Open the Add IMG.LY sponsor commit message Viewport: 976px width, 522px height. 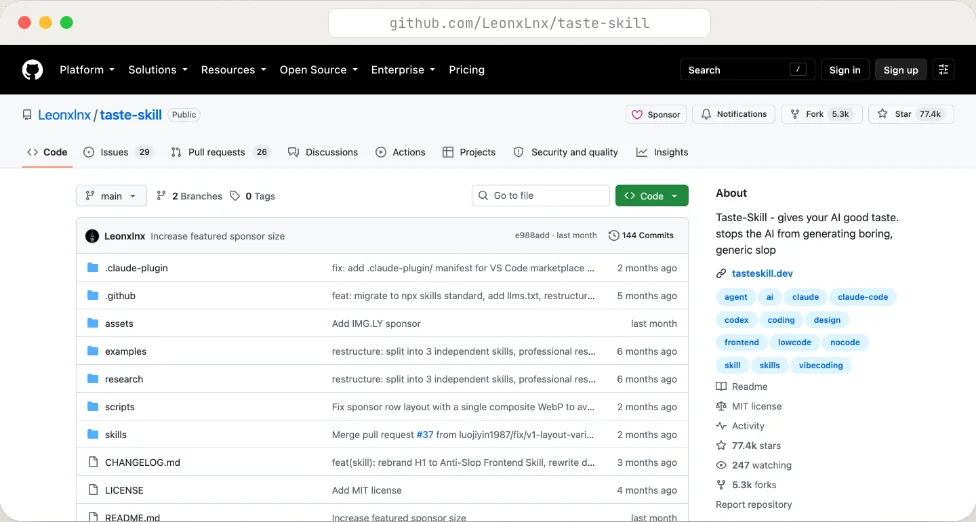tap(376, 324)
